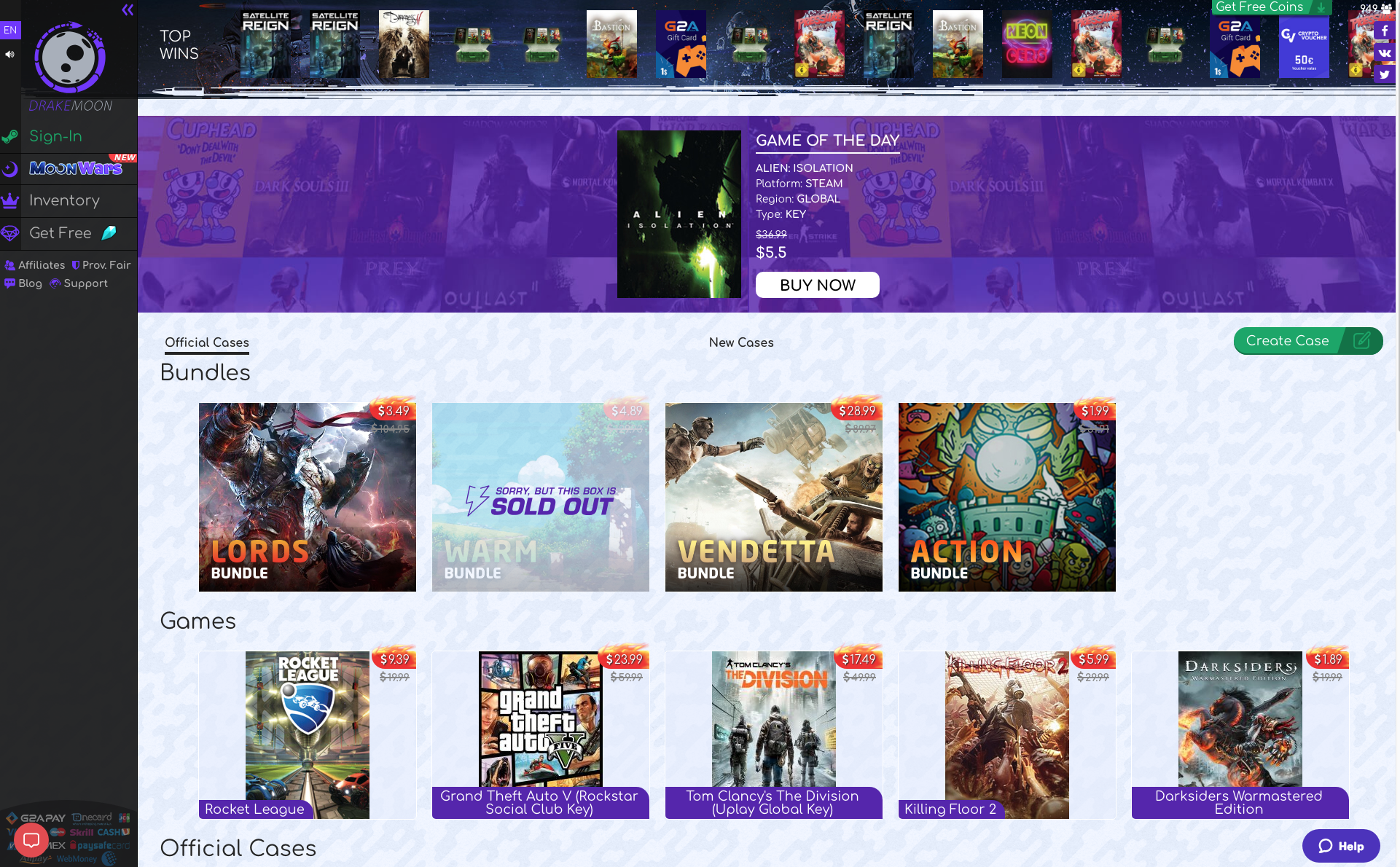Viewport: 1400px width, 867px height.
Task: Click the Twitter bird icon
Action: pyautogui.click(x=1384, y=74)
